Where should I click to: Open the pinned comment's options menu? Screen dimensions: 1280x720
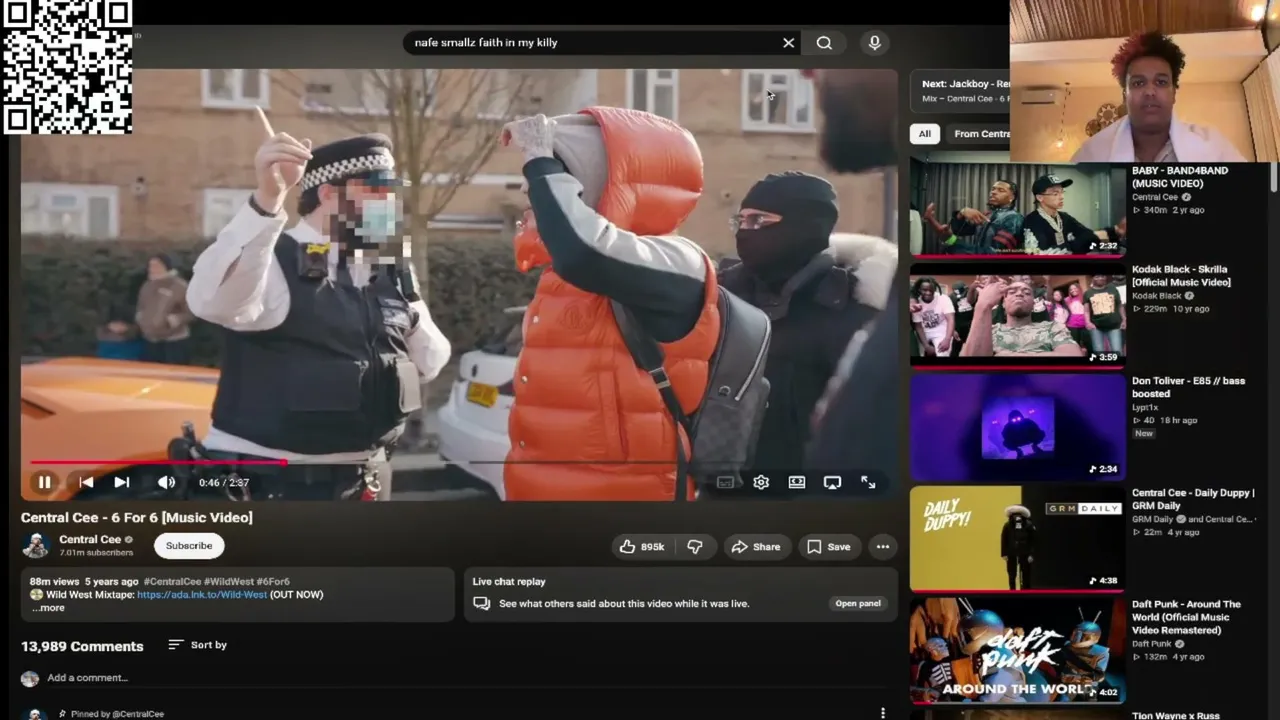point(882,713)
